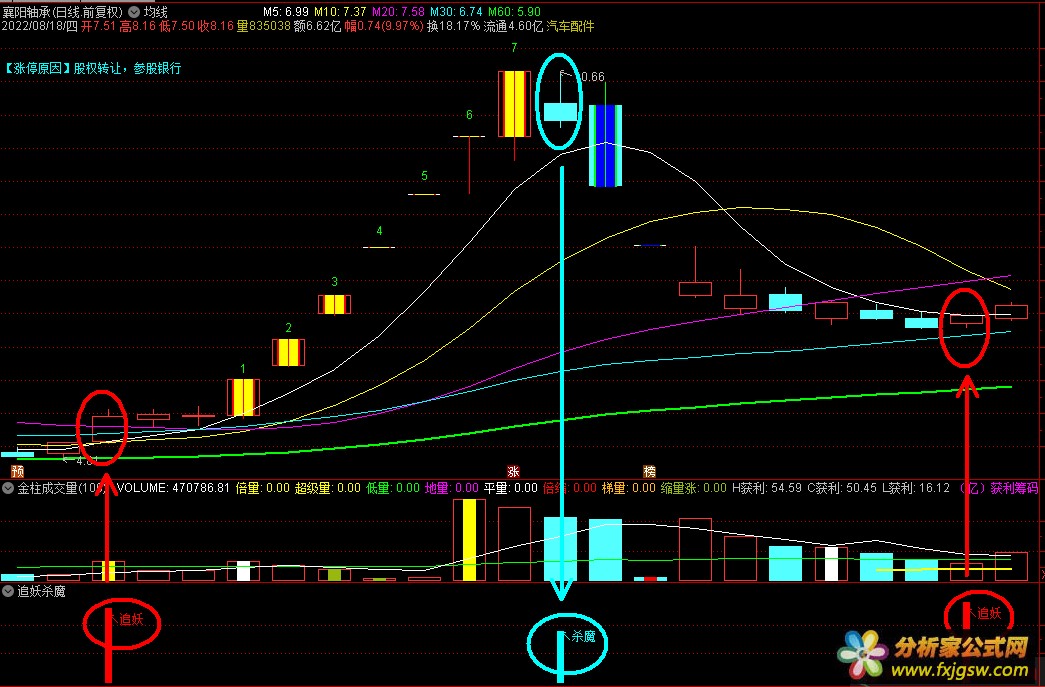Click the 榜 ranking marker icon
Image resolution: width=1045 pixels, height=687 pixels.
[x=649, y=472]
